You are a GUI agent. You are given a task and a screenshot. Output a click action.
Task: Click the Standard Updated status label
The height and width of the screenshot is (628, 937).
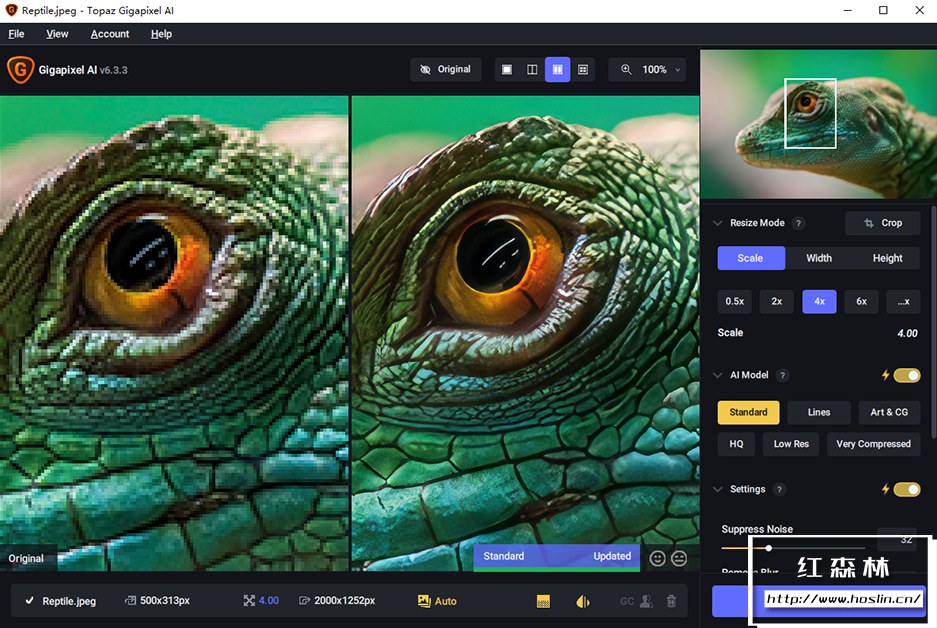point(557,556)
